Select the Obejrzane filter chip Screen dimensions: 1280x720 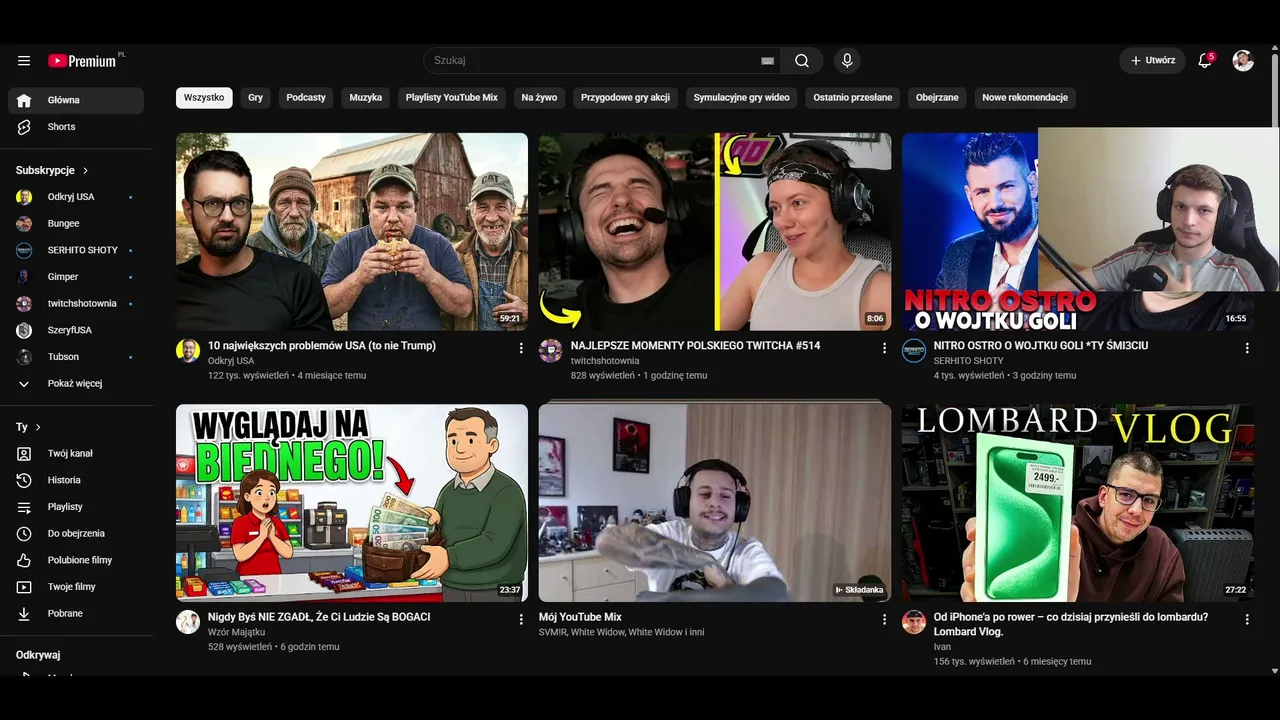click(937, 98)
